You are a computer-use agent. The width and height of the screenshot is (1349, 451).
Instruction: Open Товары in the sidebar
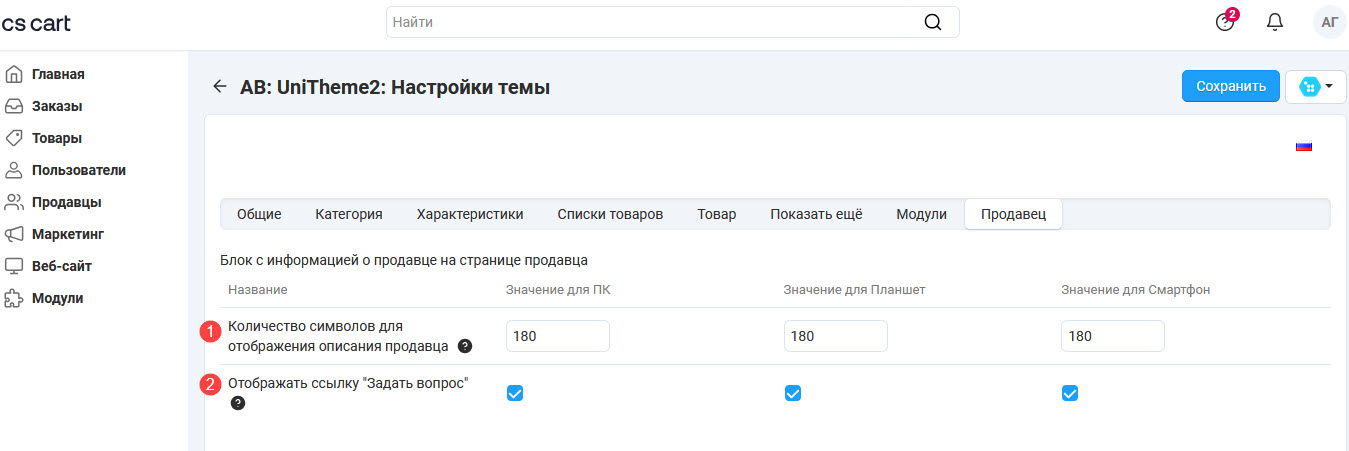click(x=57, y=138)
